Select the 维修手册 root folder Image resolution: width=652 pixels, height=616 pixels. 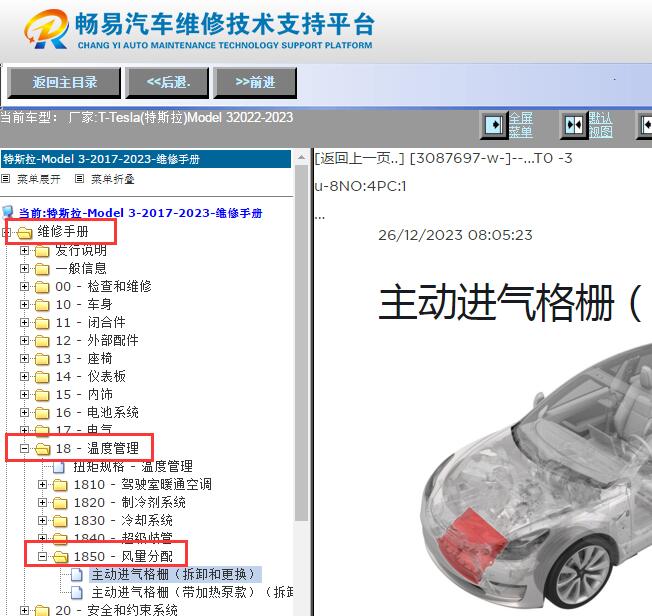click(63, 231)
